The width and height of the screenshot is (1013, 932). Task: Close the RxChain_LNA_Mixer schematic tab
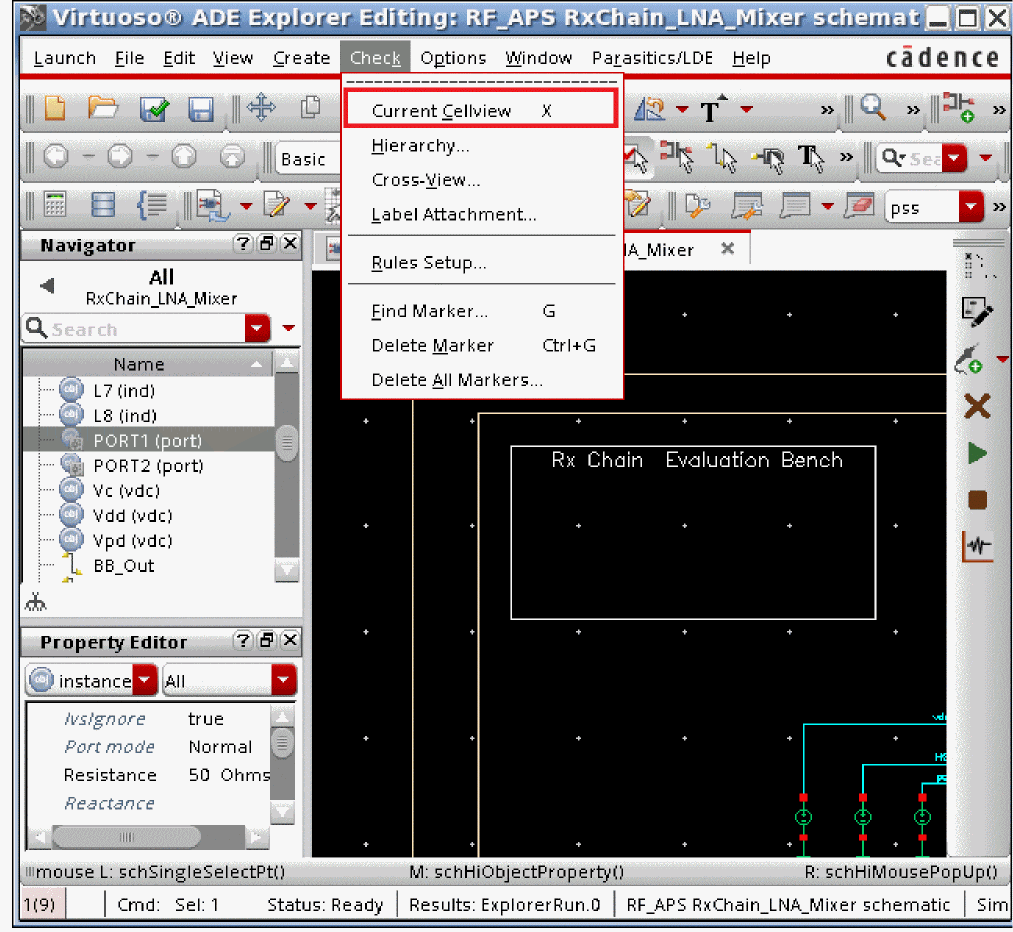pyautogui.click(x=728, y=249)
